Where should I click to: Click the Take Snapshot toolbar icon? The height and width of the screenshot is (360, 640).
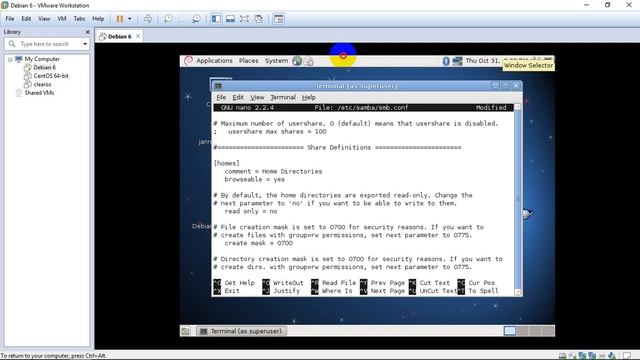point(168,19)
